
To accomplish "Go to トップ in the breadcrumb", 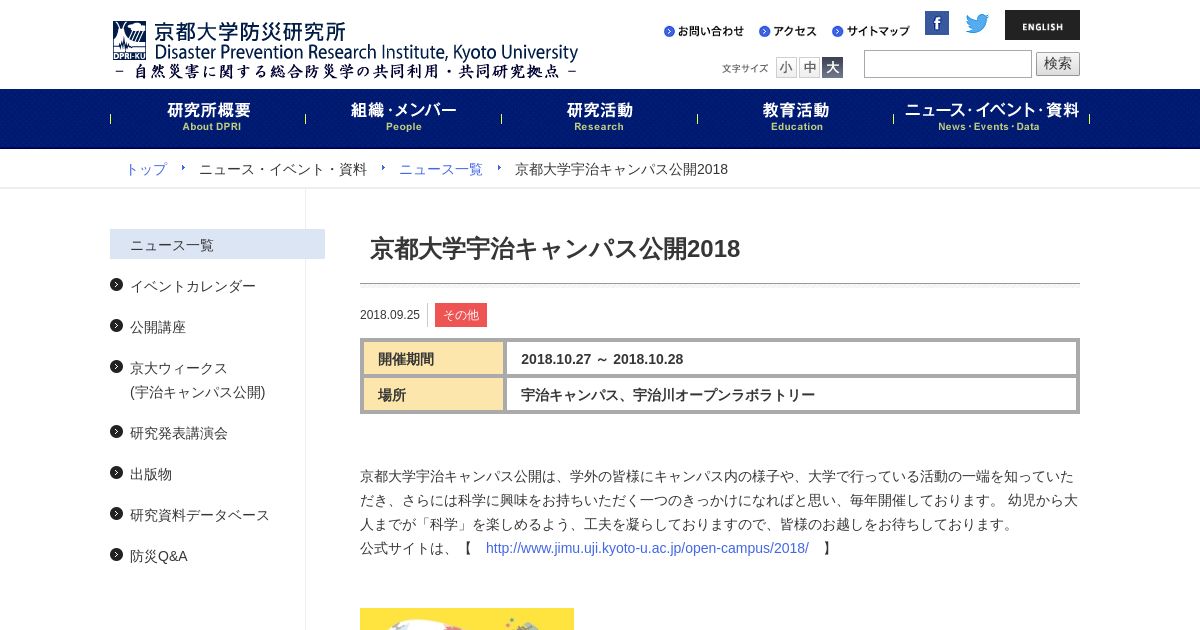I will point(146,169).
